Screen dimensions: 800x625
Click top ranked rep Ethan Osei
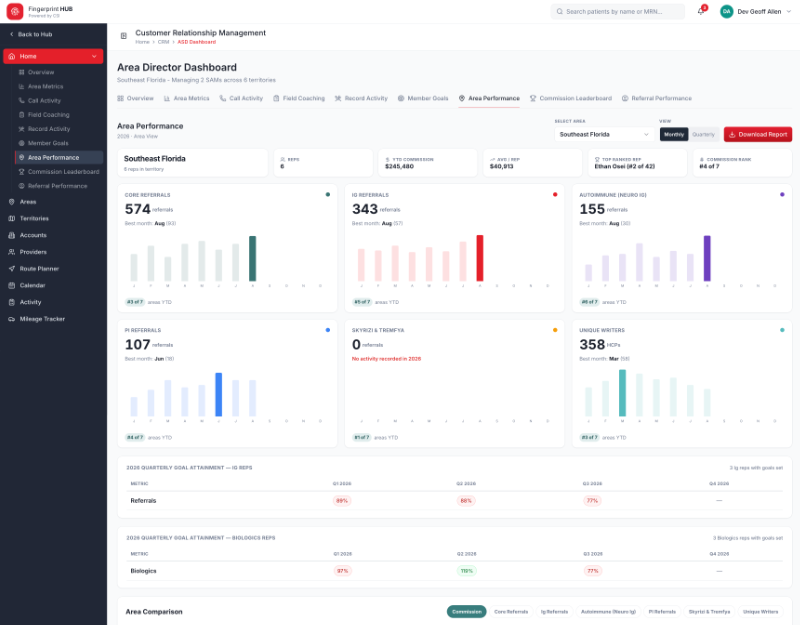[x=624, y=166]
